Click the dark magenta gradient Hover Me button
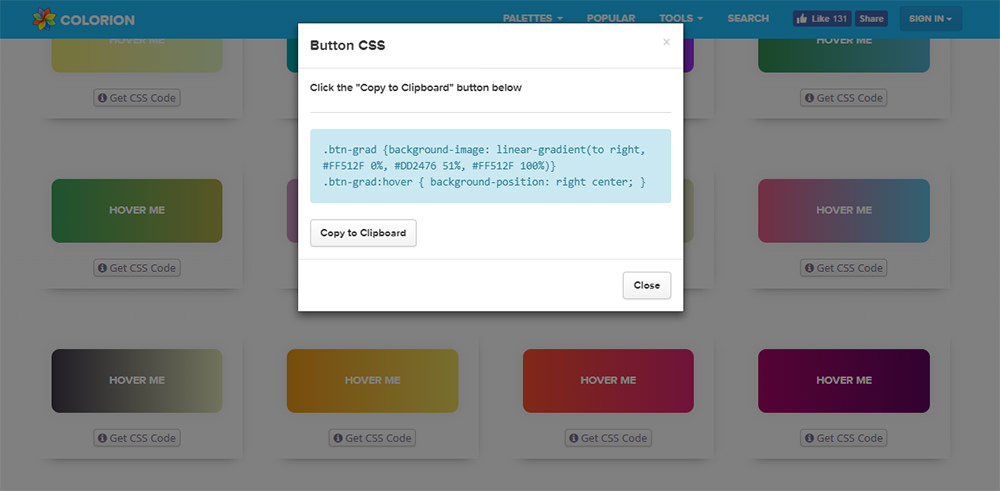Image resolution: width=1000 pixels, height=491 pixels. tap(844, 381)
